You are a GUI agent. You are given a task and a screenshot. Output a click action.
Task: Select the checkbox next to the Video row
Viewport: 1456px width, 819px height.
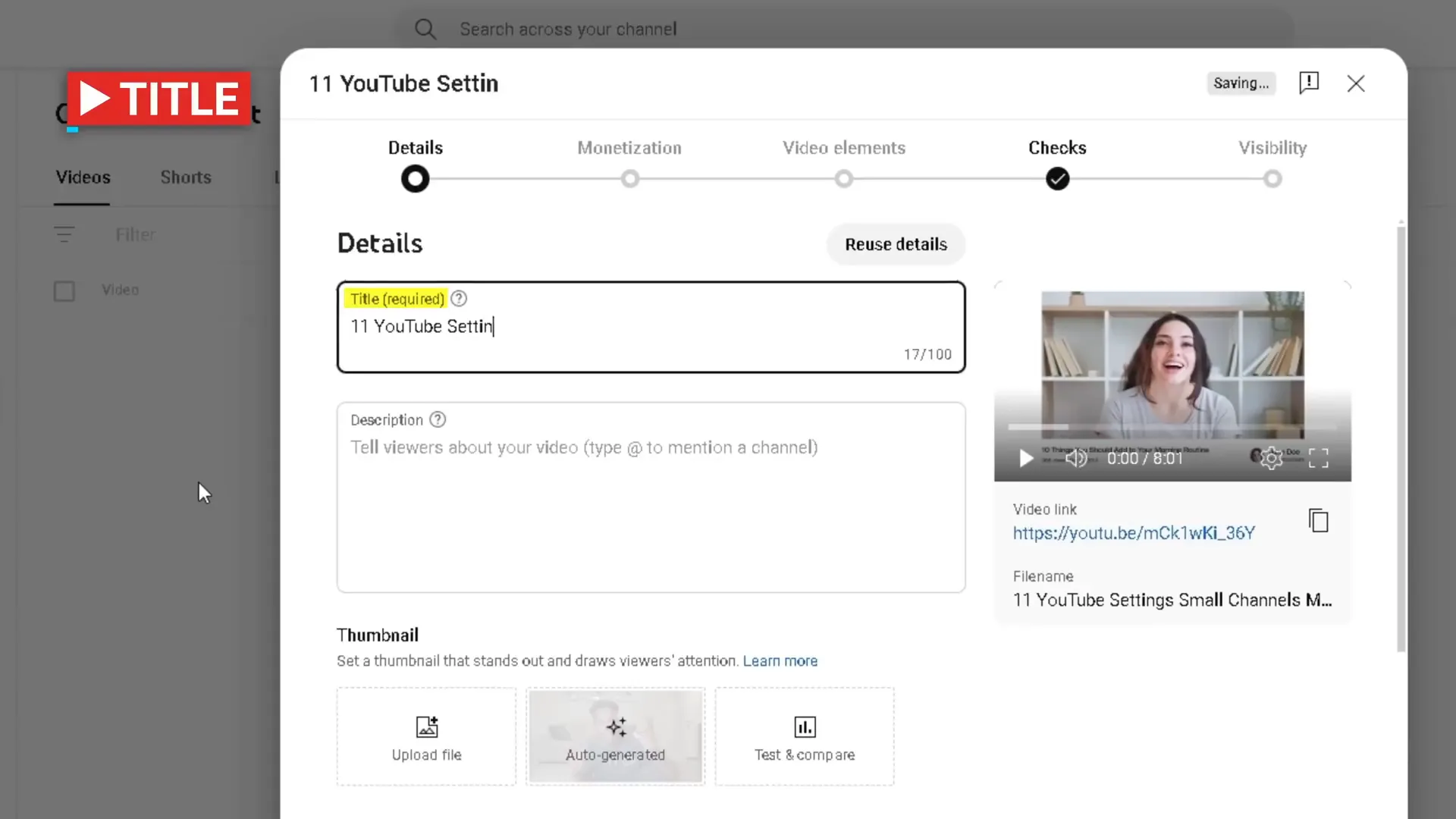click(64, 290)
